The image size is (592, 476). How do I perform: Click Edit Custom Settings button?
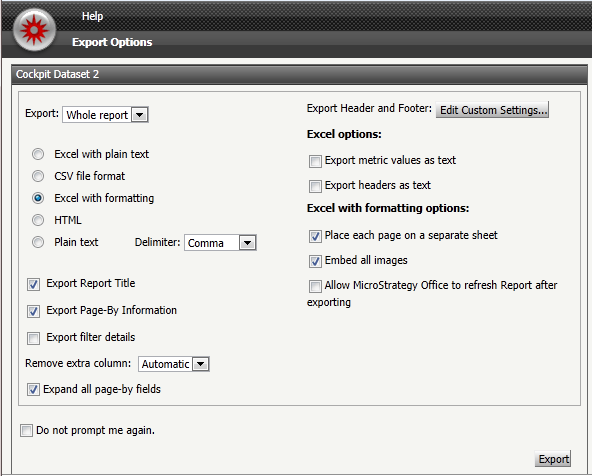click(492, 110)
